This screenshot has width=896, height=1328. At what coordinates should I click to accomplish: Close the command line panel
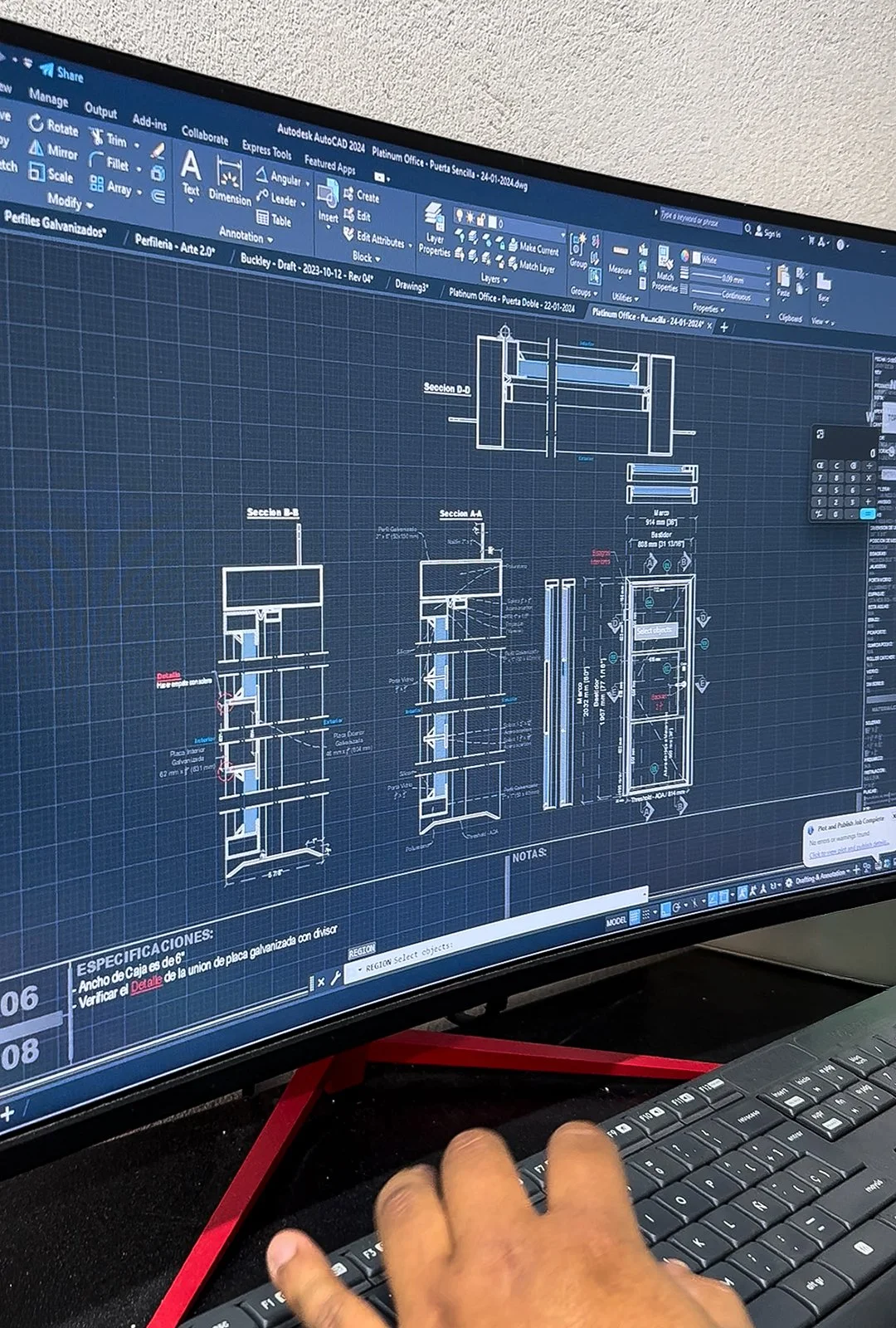pos(321,982)
